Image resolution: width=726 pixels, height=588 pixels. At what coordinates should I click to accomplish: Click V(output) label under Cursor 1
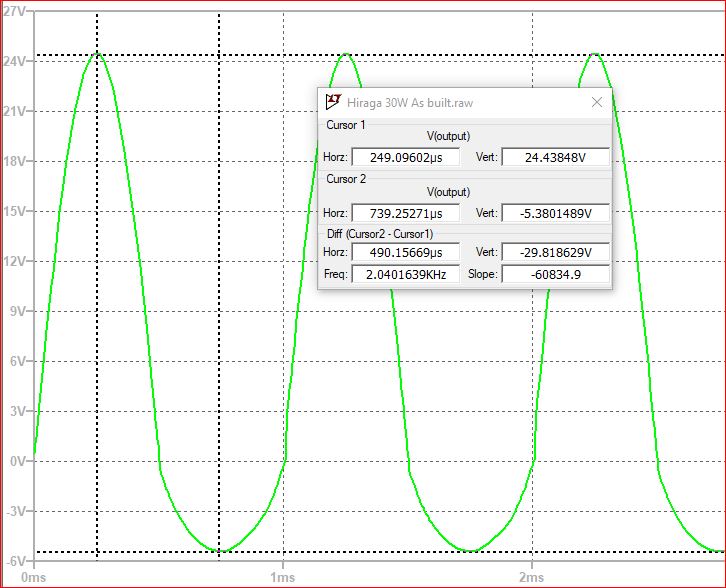pyautogui.click(x=448, y=136)
